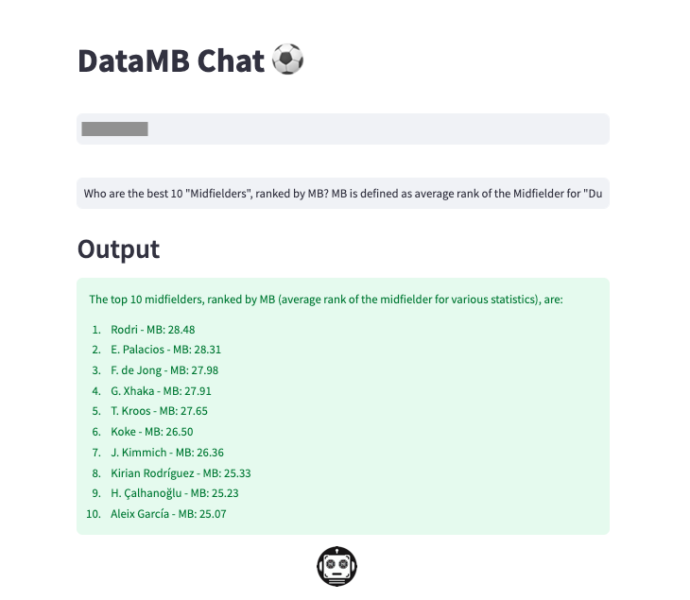Click the top input field with redacted text
Viewport: 690px width, 600px height.
[343, 129]
